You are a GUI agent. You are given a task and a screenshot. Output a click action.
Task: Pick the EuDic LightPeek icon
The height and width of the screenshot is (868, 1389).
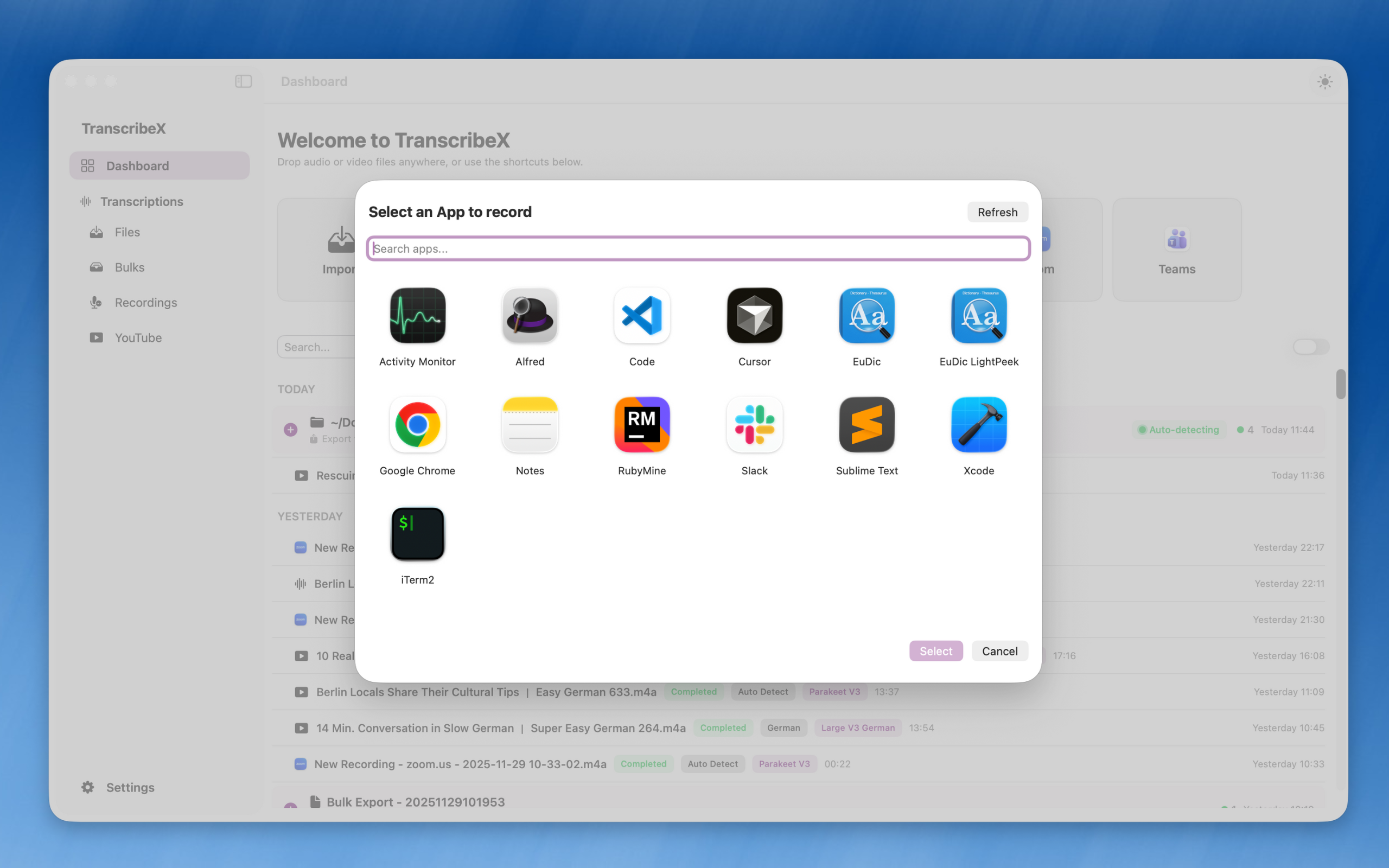tap(979, 316)
